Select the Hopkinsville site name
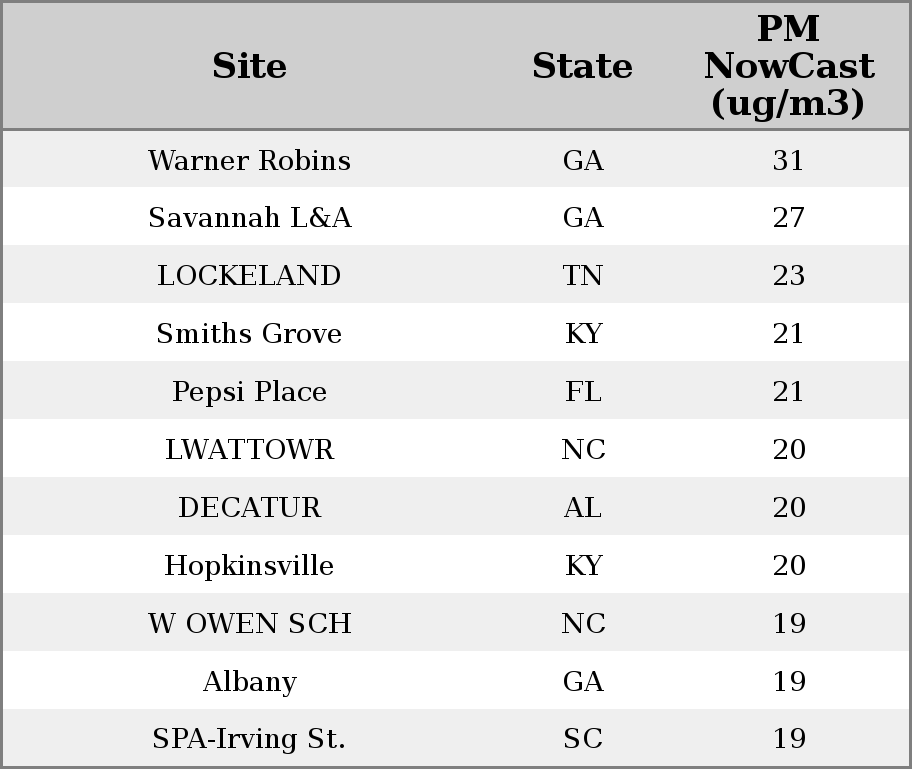 (x=249, y=566)
